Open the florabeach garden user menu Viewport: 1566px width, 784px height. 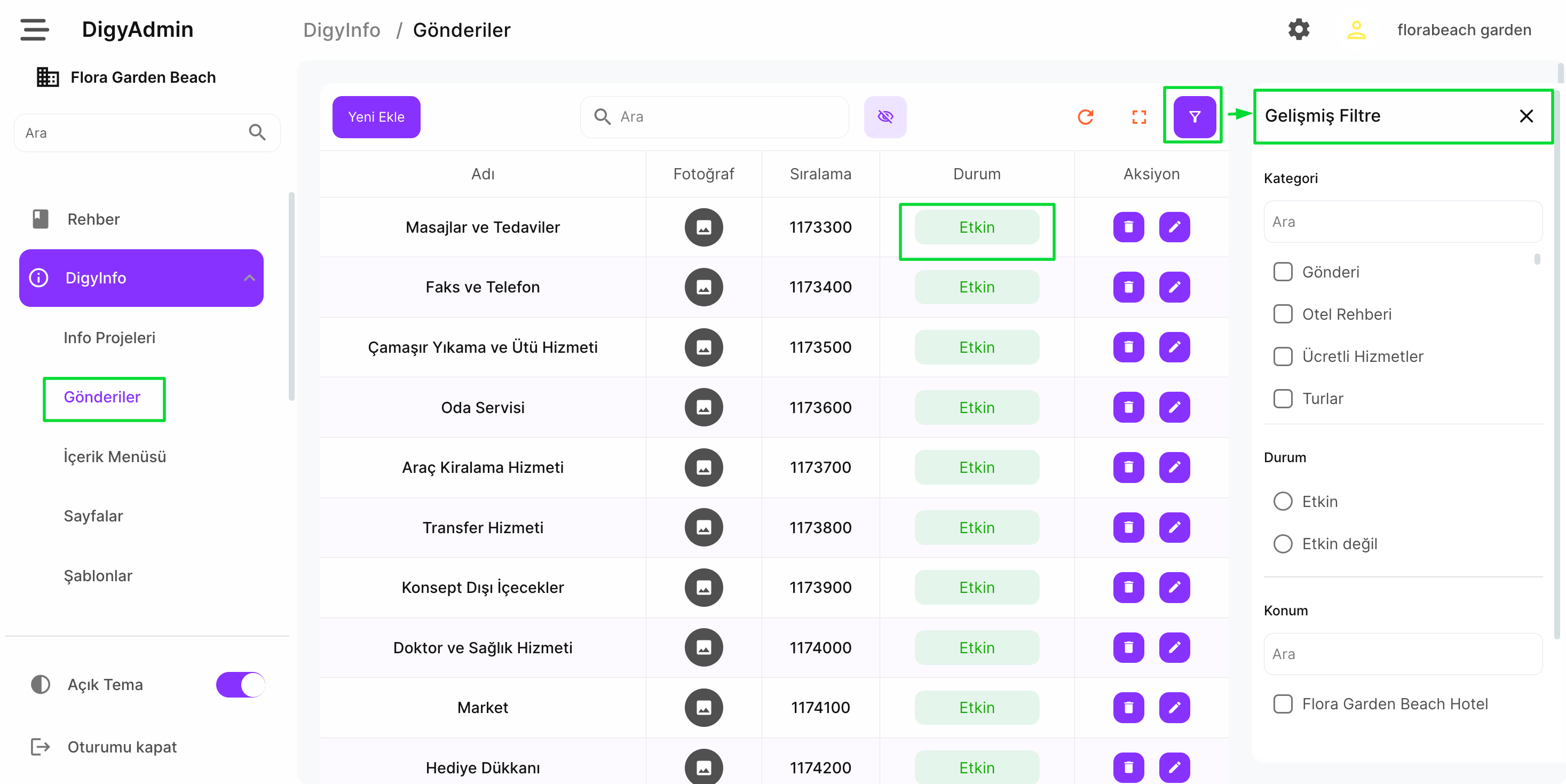pos(1464,30)
